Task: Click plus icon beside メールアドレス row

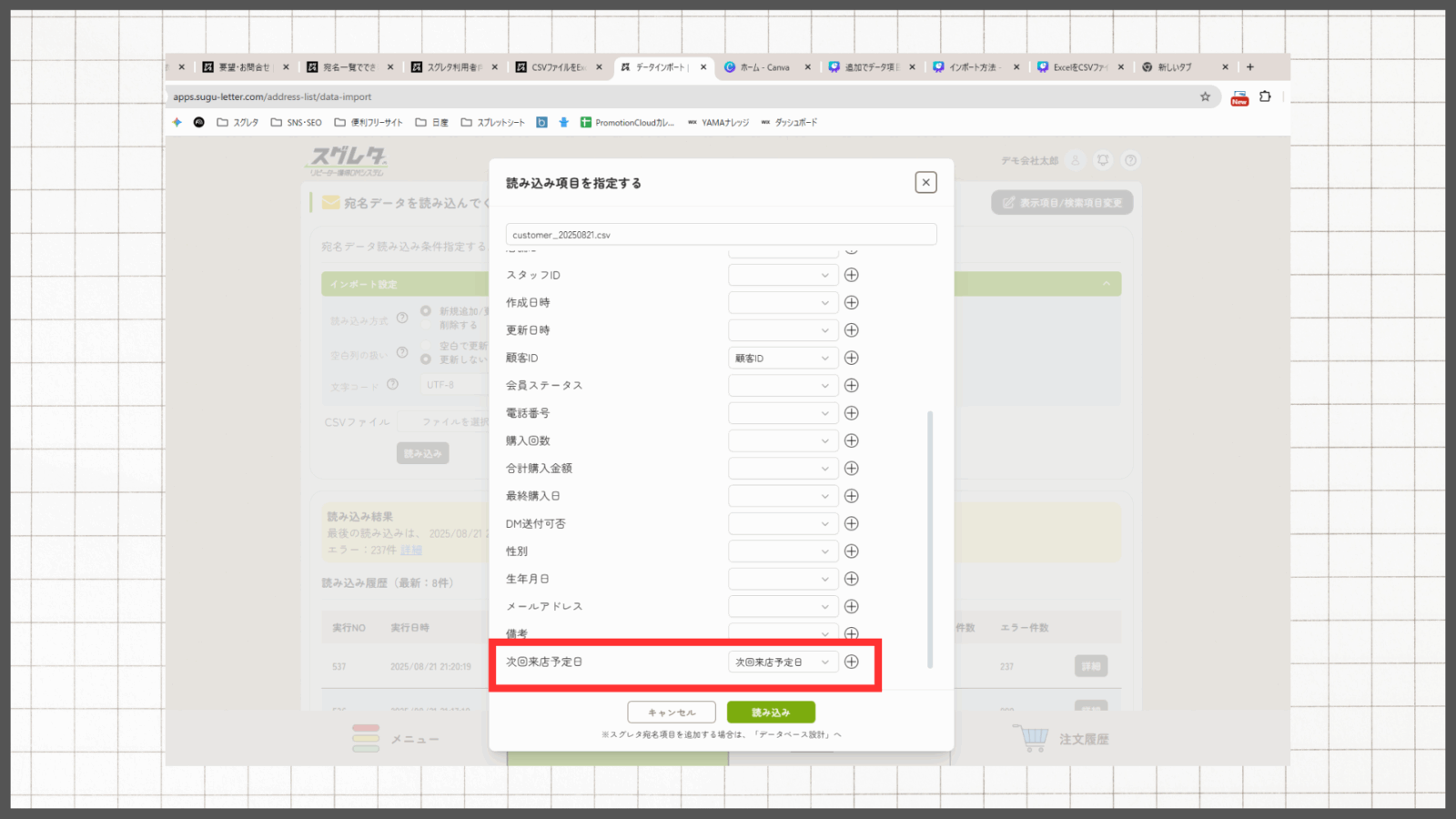Action: pos(851,606)
